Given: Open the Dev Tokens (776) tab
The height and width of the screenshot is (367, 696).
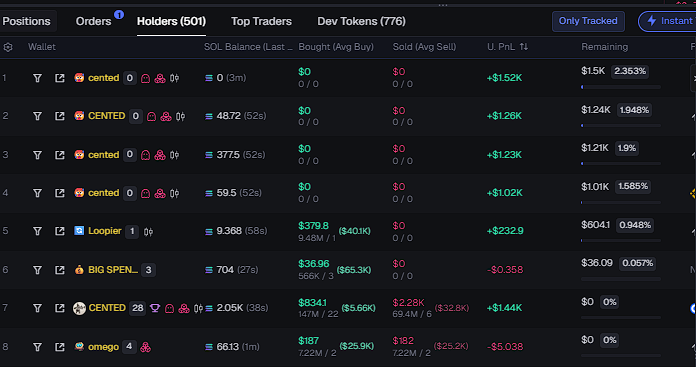Looking at the screenshot, I should pyautogui.click(x=361, y=21).
